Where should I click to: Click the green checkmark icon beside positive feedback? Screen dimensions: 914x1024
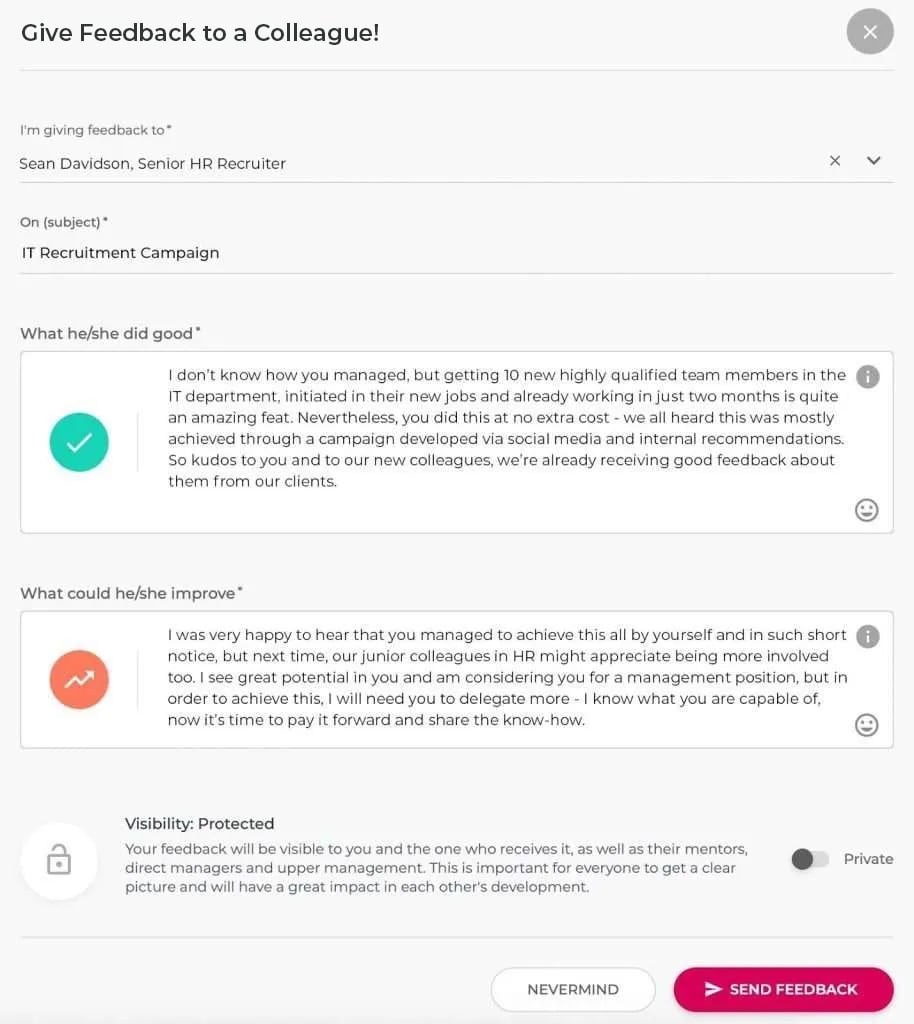tap(79, 442)
